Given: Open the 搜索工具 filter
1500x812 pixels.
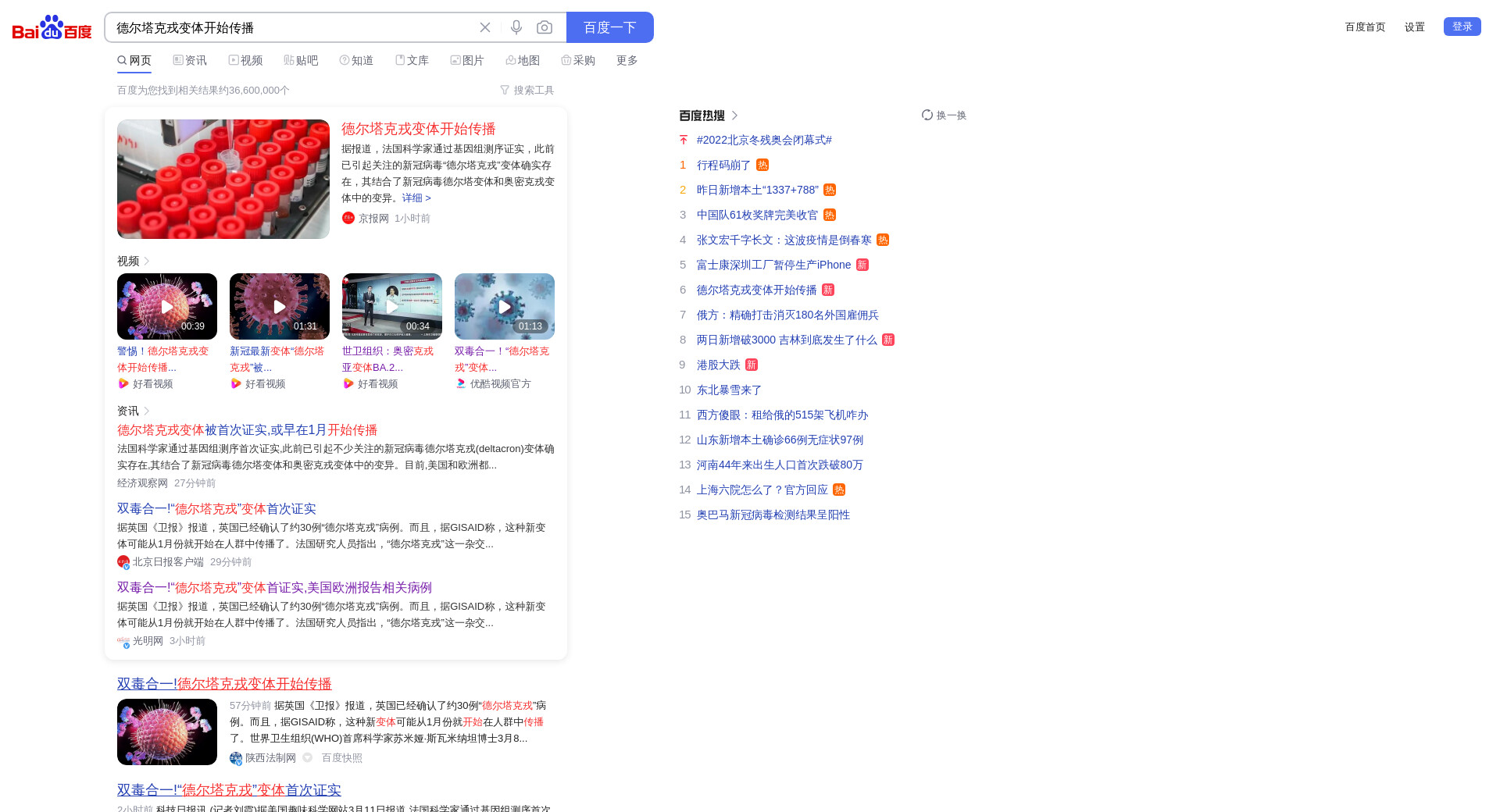Looking at the screenshot, I should [x=527, y=91].
